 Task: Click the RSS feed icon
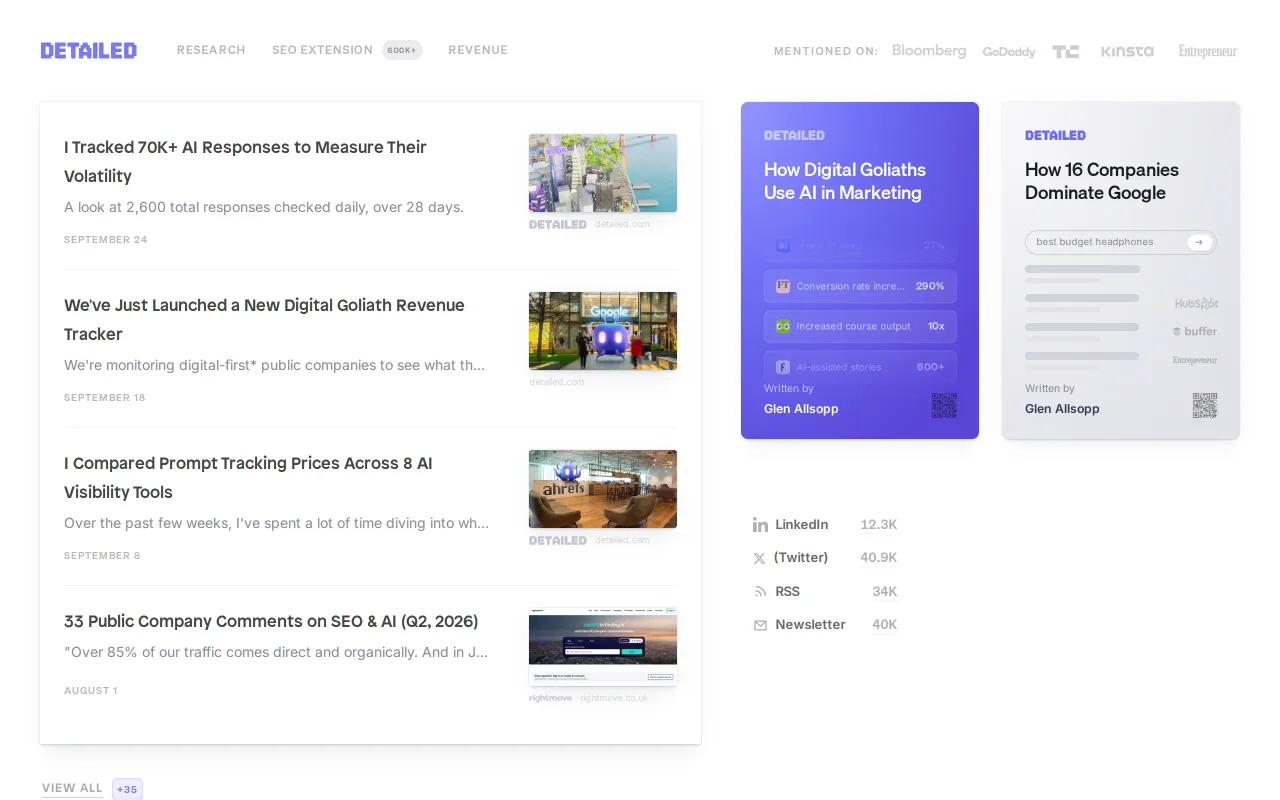760,592
